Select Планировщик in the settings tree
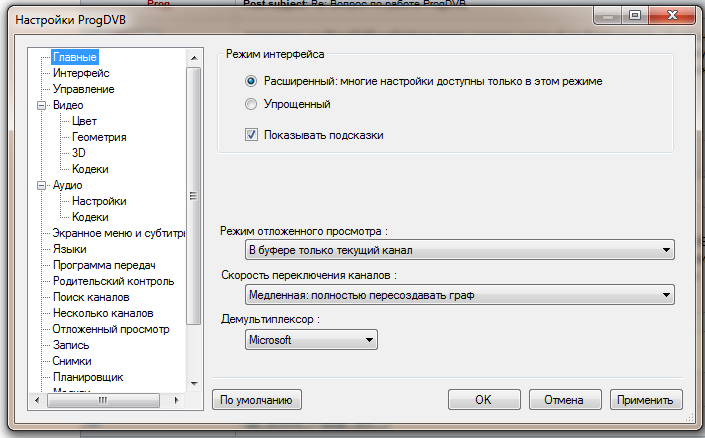The height and width of the screenshot is (438, 705). [88, 377]
